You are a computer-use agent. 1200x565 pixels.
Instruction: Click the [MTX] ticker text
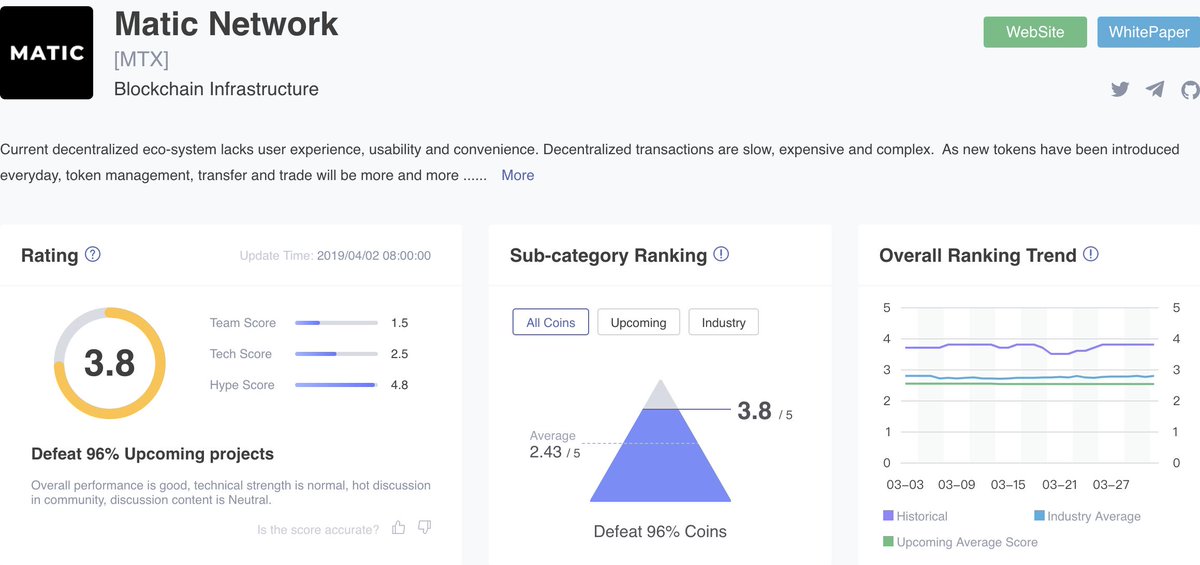141,58
